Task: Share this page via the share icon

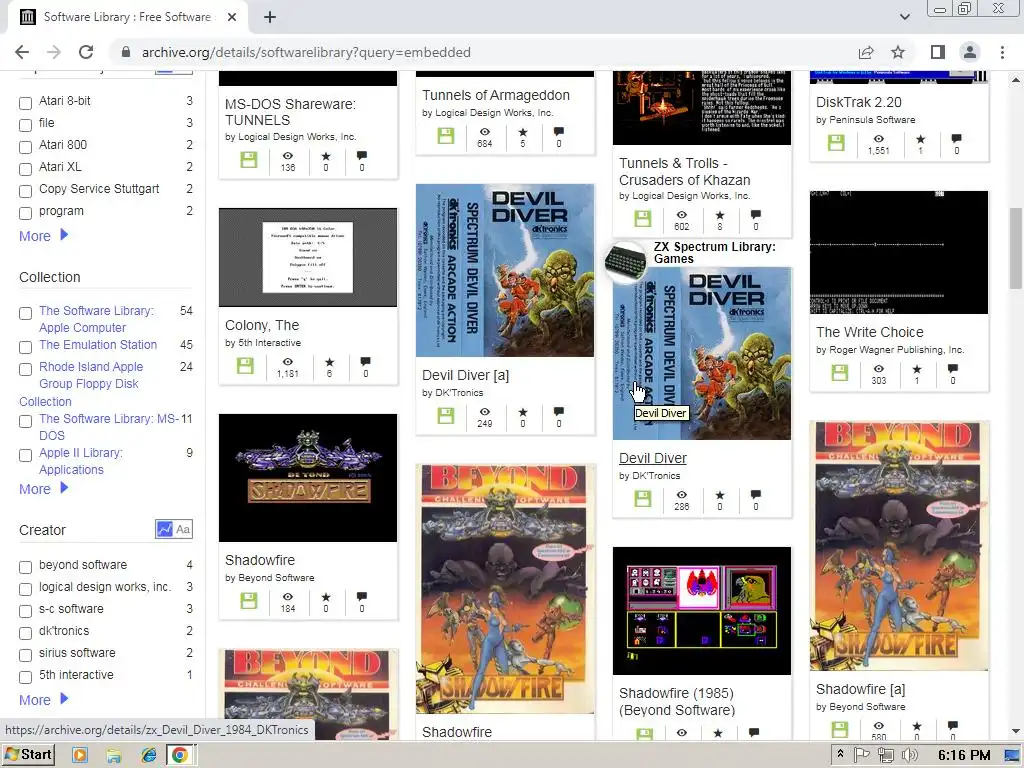Action: [866, 52]
